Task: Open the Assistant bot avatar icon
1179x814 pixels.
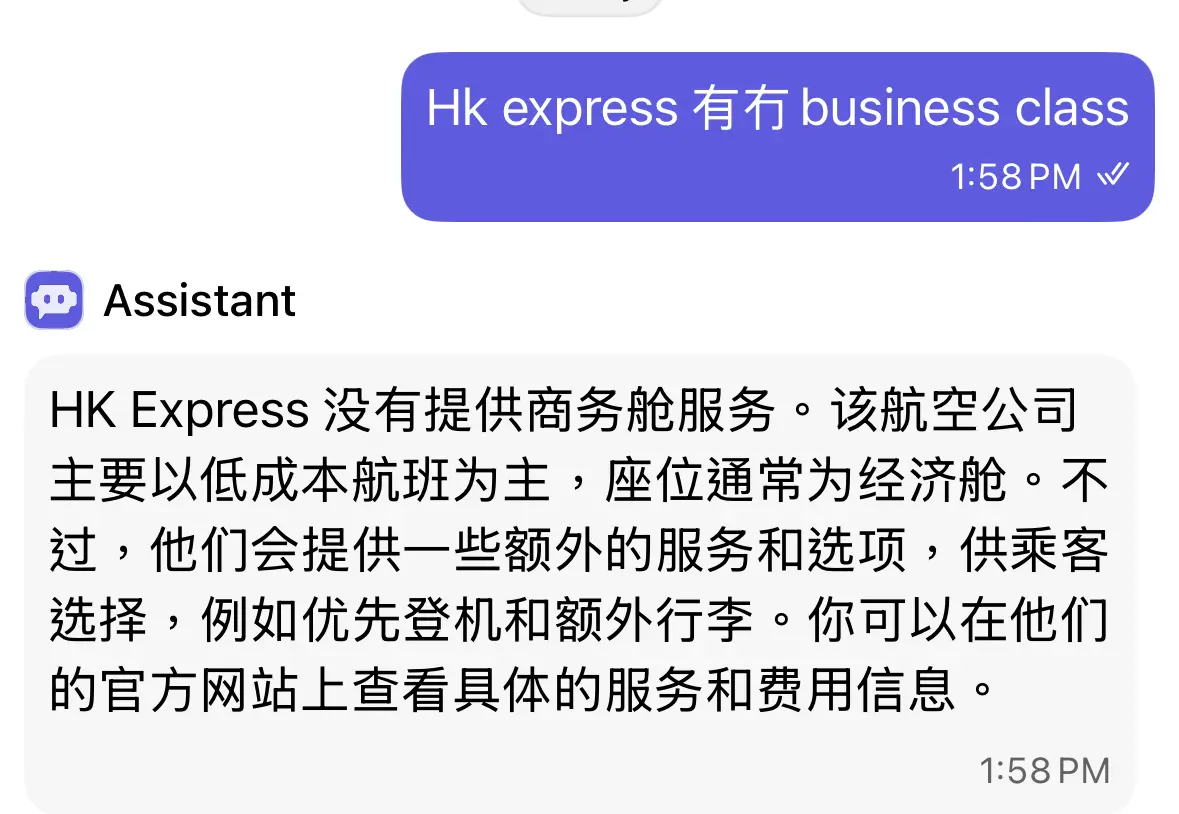Action: pos(53,300)
